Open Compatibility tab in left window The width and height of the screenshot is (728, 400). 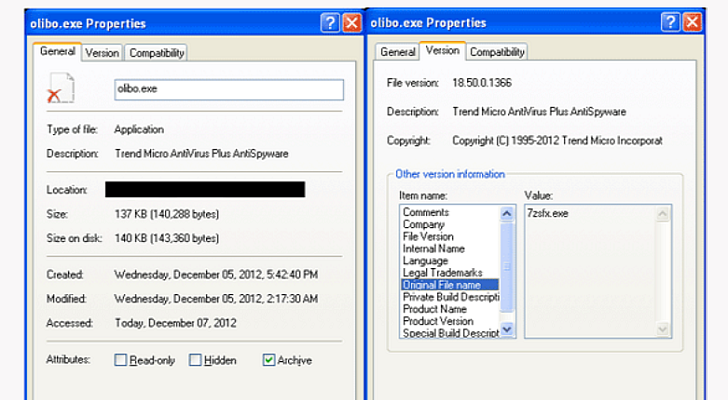pyautogui.click(x=156, y=53)
